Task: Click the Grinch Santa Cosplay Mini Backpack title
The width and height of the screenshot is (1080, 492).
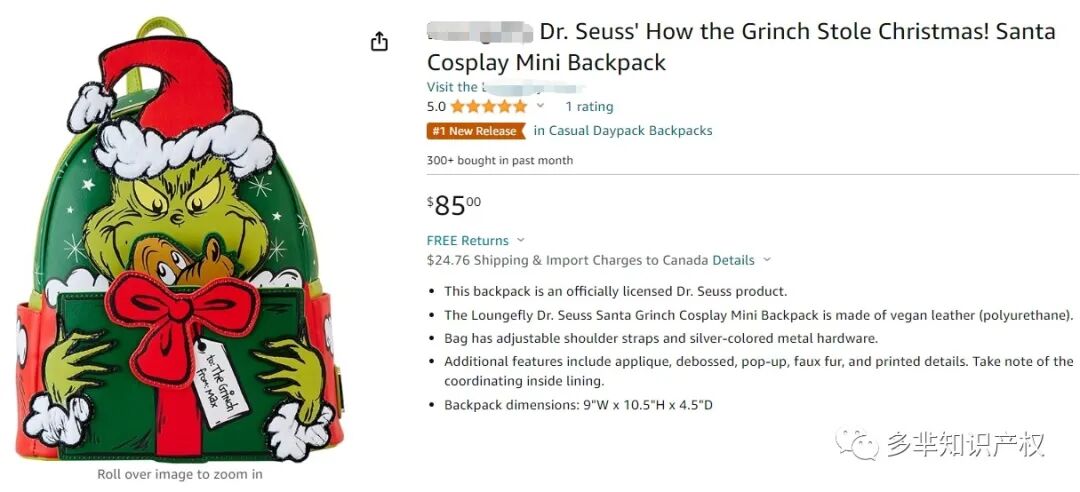Action: [x=741, y=47]
